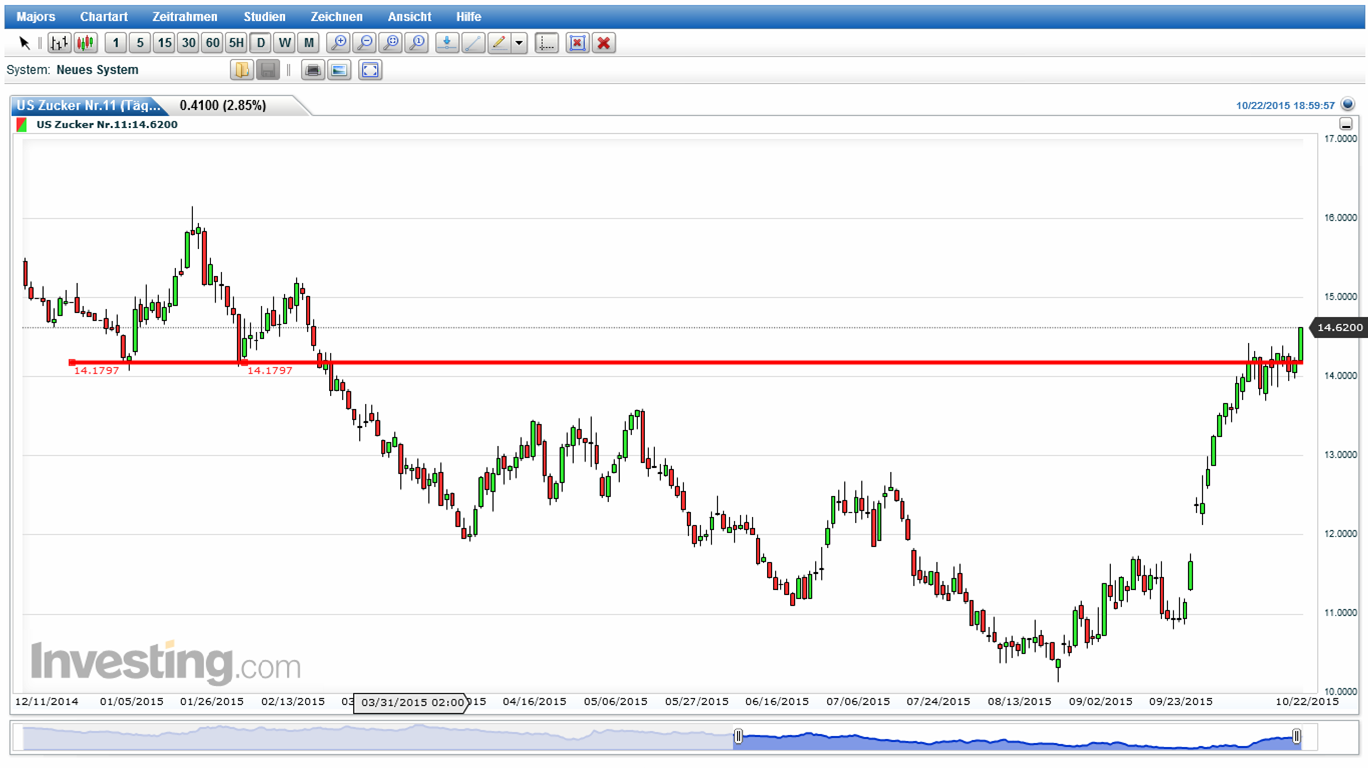Switch to bar chart style

tap(60, 43)
